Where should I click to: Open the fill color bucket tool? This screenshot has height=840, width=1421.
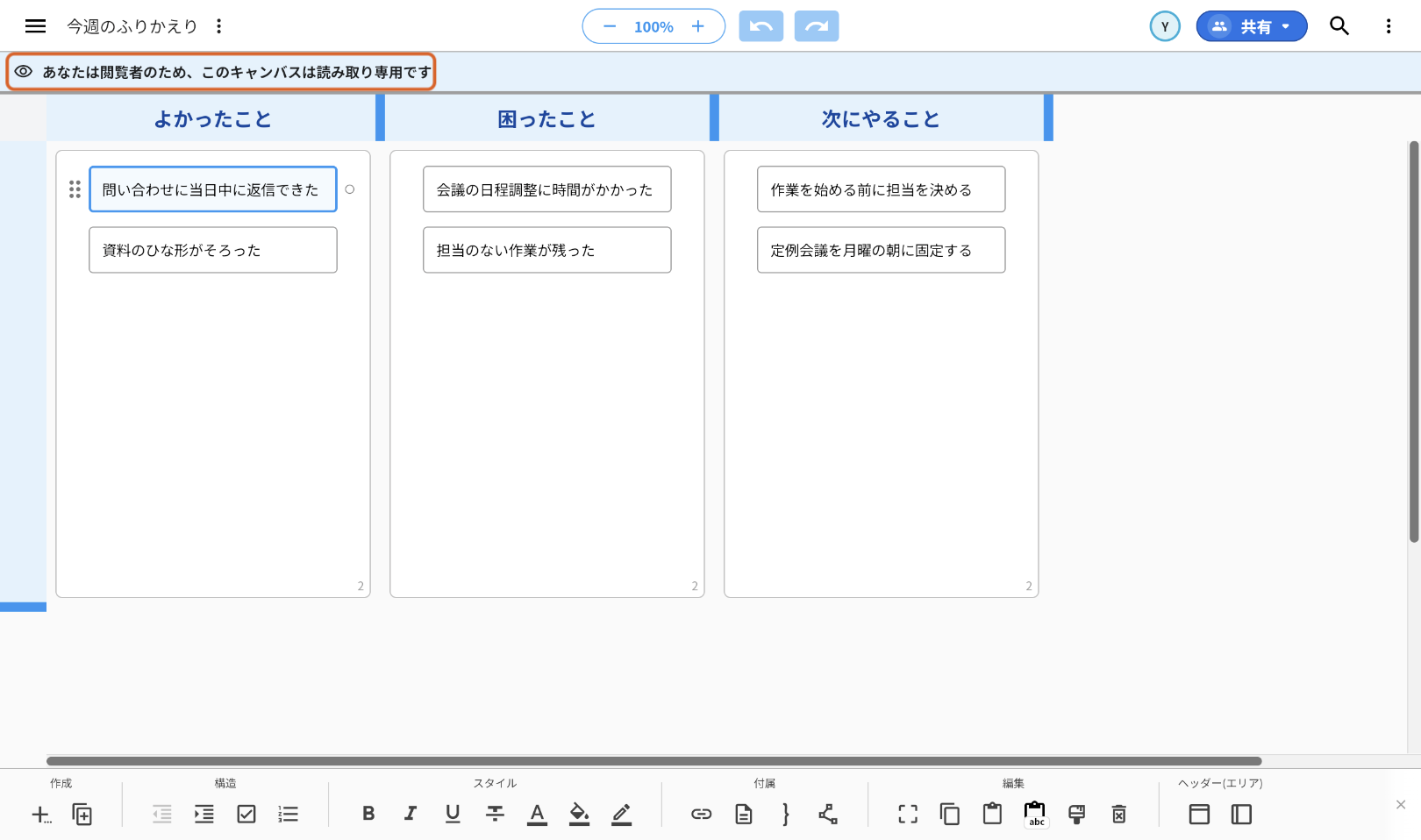pyautogui.click(x=579, y=815)
